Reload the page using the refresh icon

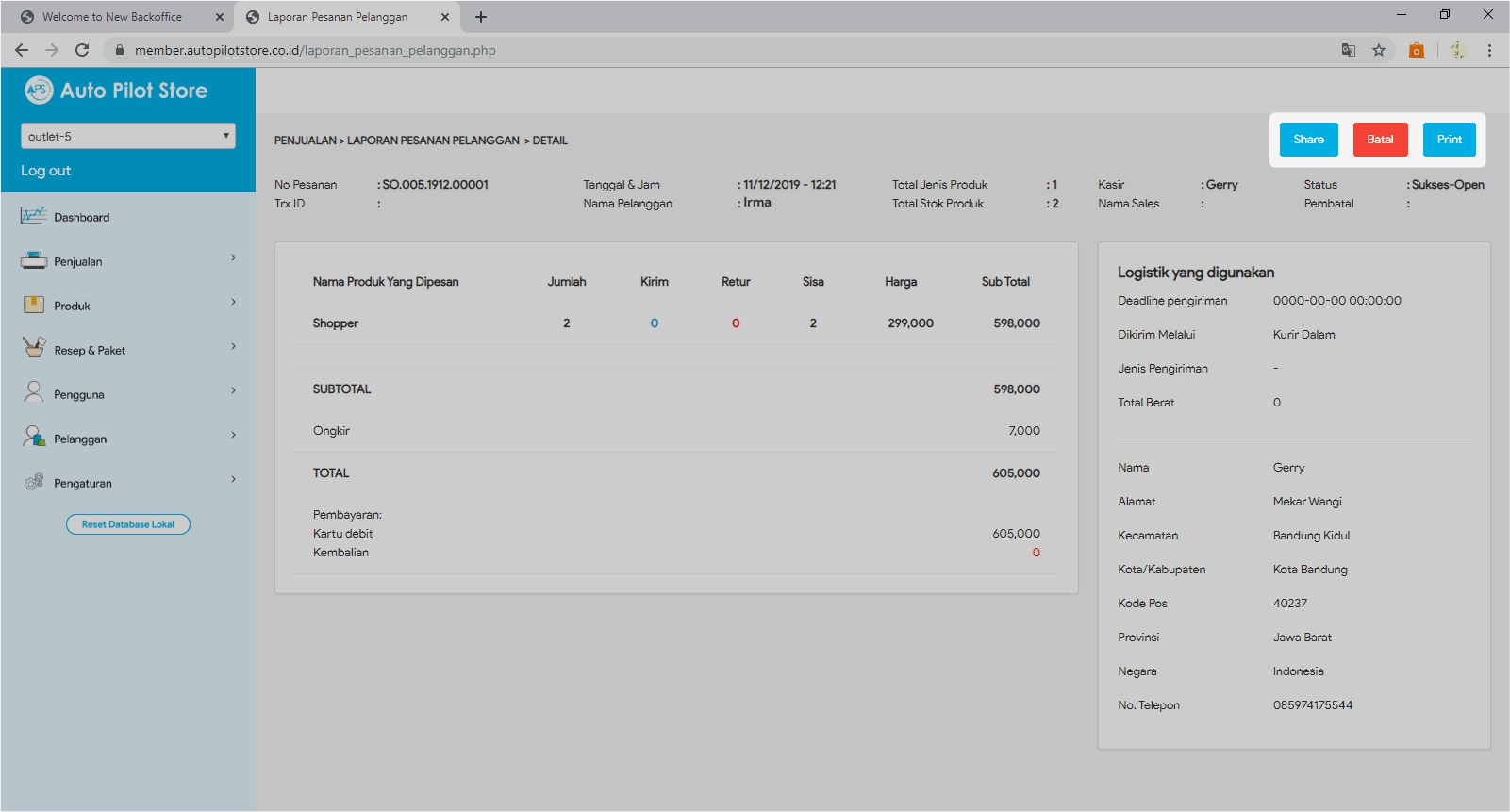pos(82,50)
